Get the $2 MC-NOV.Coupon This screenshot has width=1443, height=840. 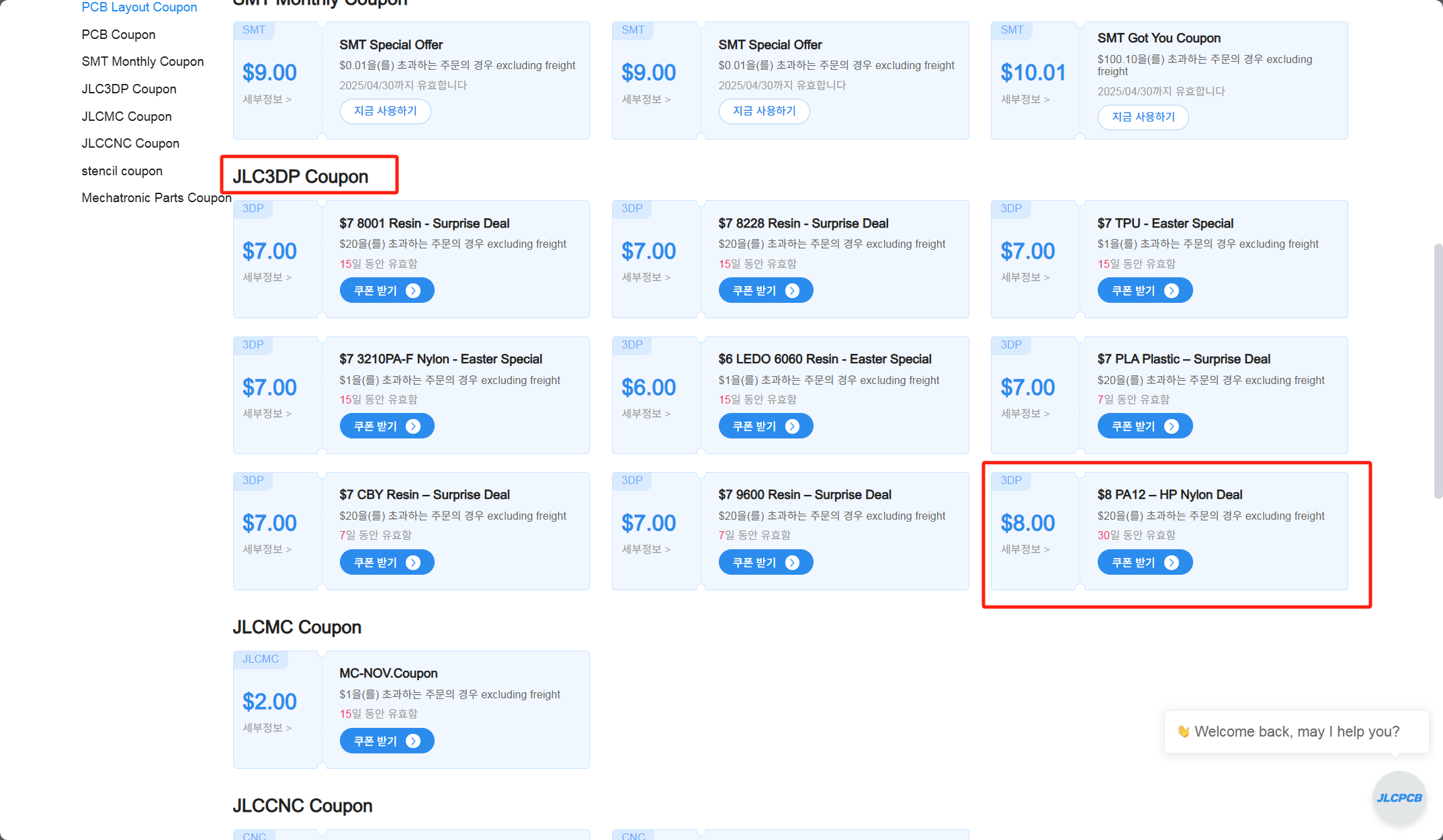point(387,741)
